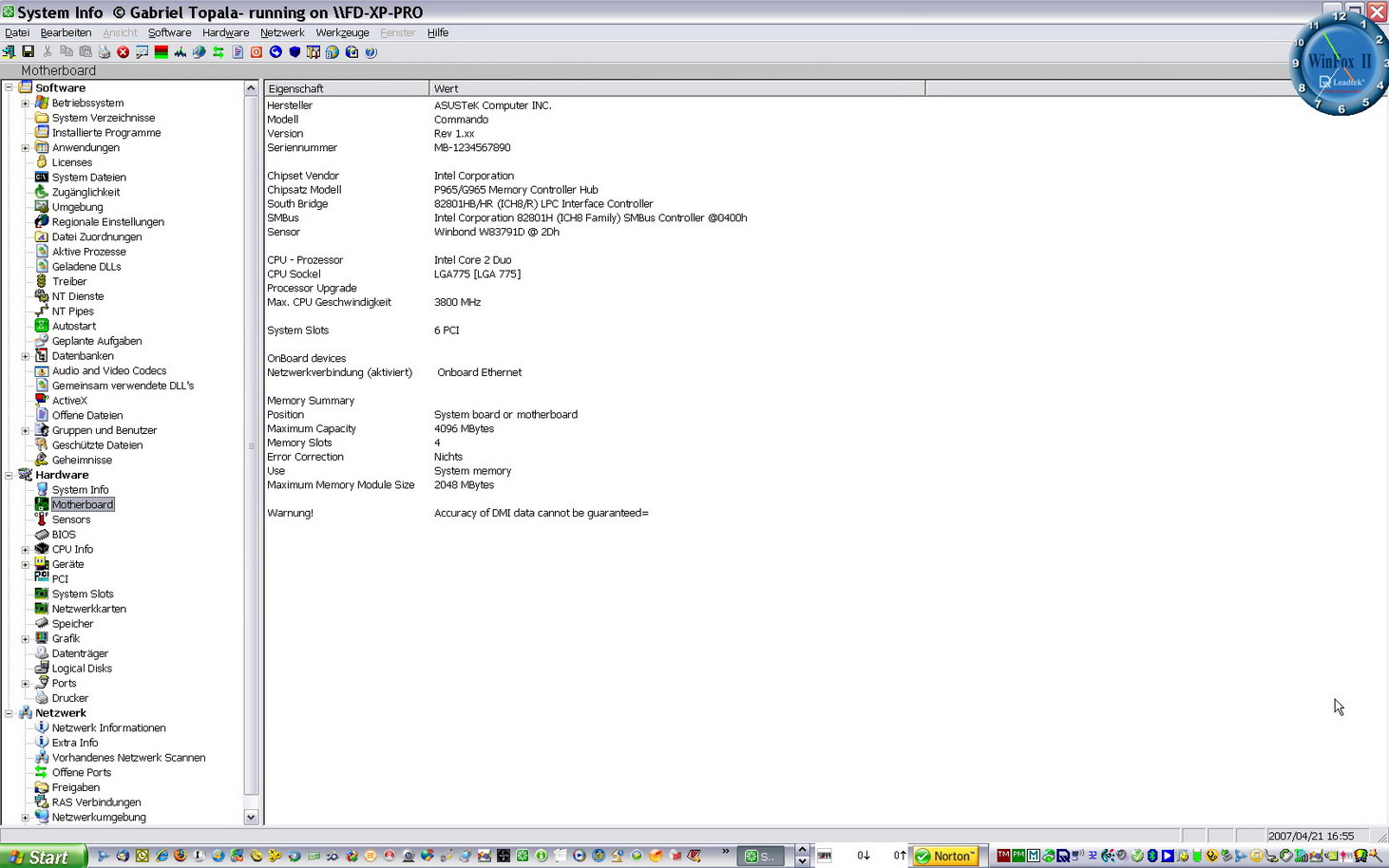Click the Winbond W83791D sensor value

point(496,232)
